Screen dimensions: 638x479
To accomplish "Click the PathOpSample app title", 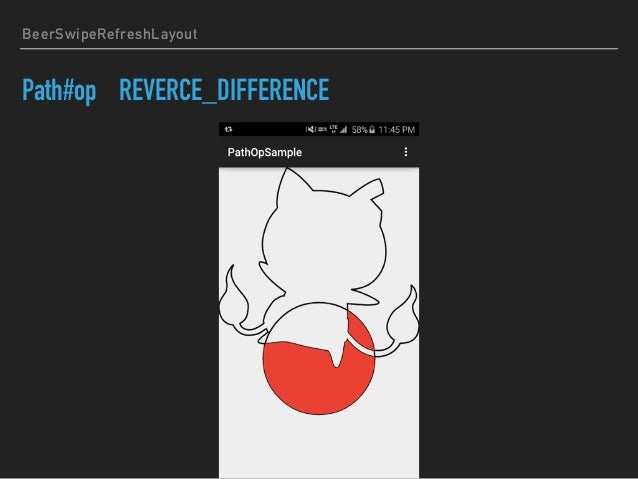I will (264, 152).
